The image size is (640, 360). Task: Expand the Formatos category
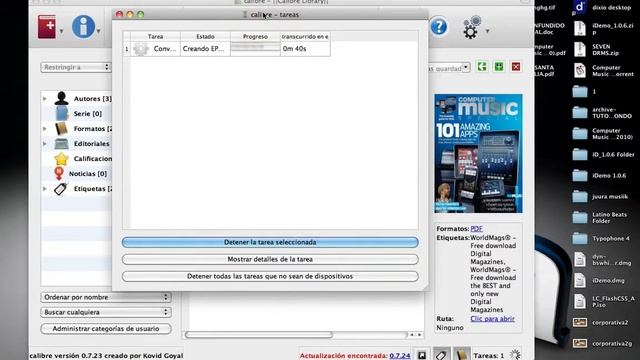[44, 129]
